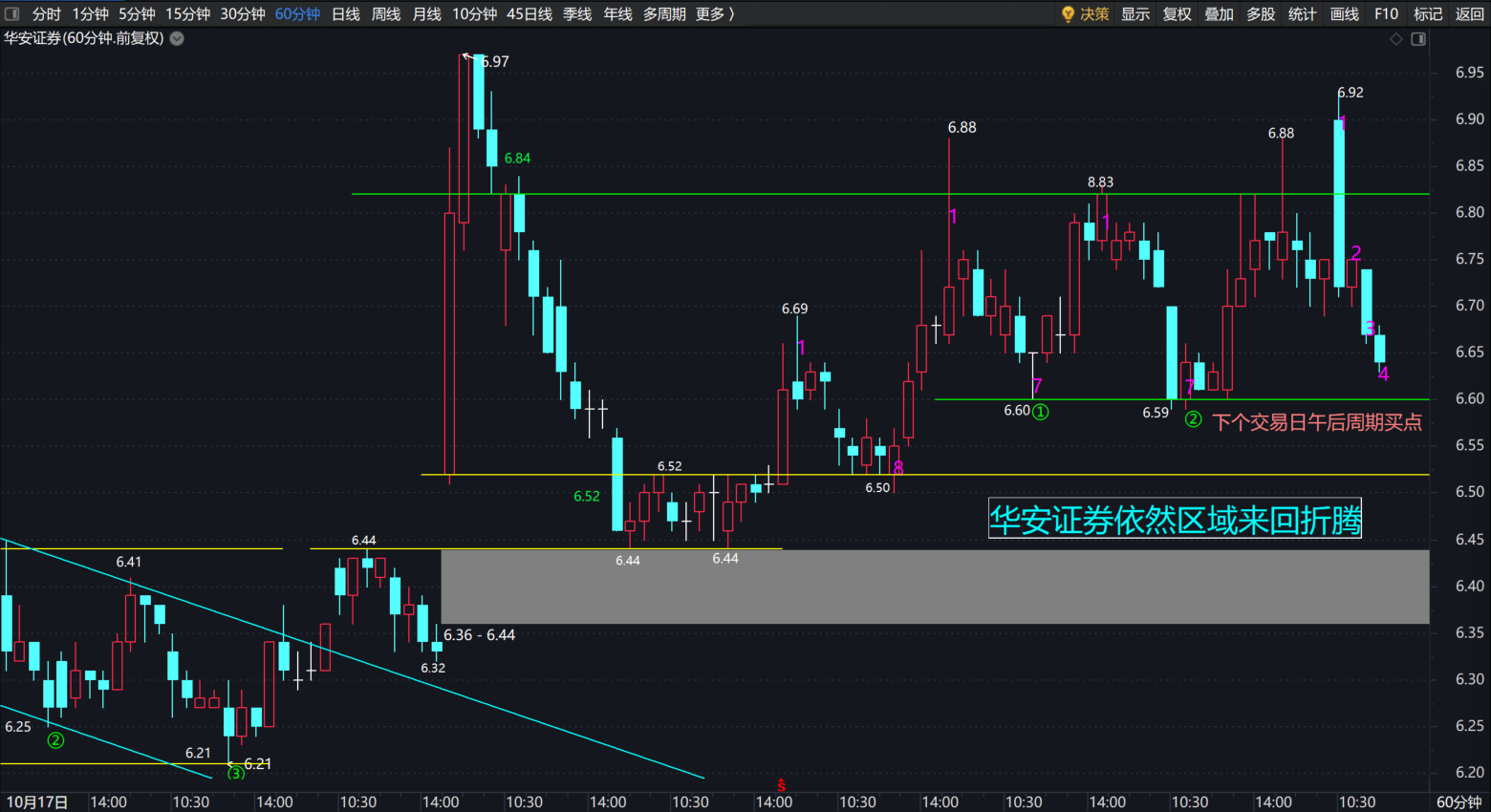Toggle the right side panel icon

pyautogui.click(x=1418, y=39)
